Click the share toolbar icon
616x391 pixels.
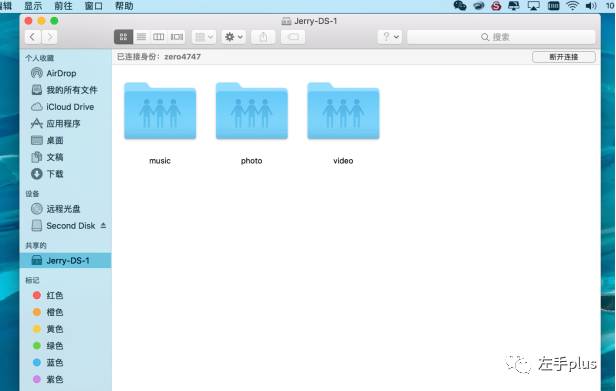point(263,37)
